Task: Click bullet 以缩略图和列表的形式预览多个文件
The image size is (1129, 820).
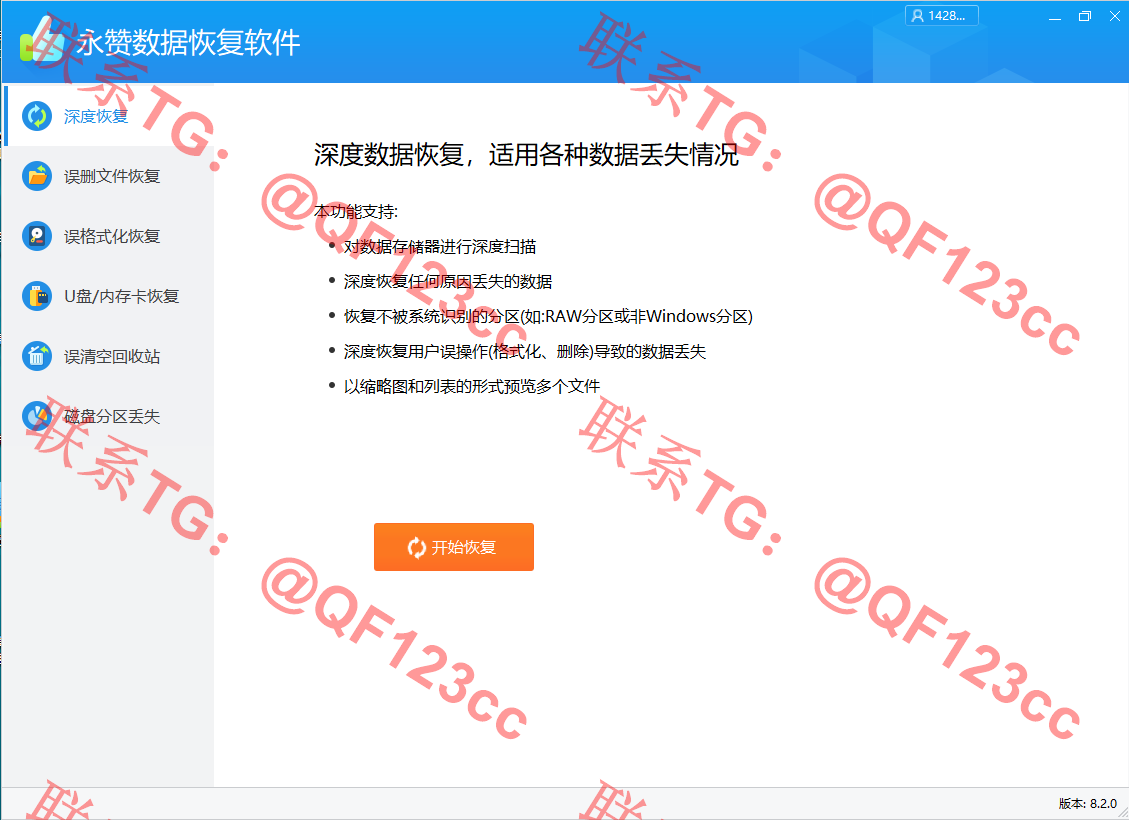Action: [x=472, y=387]
